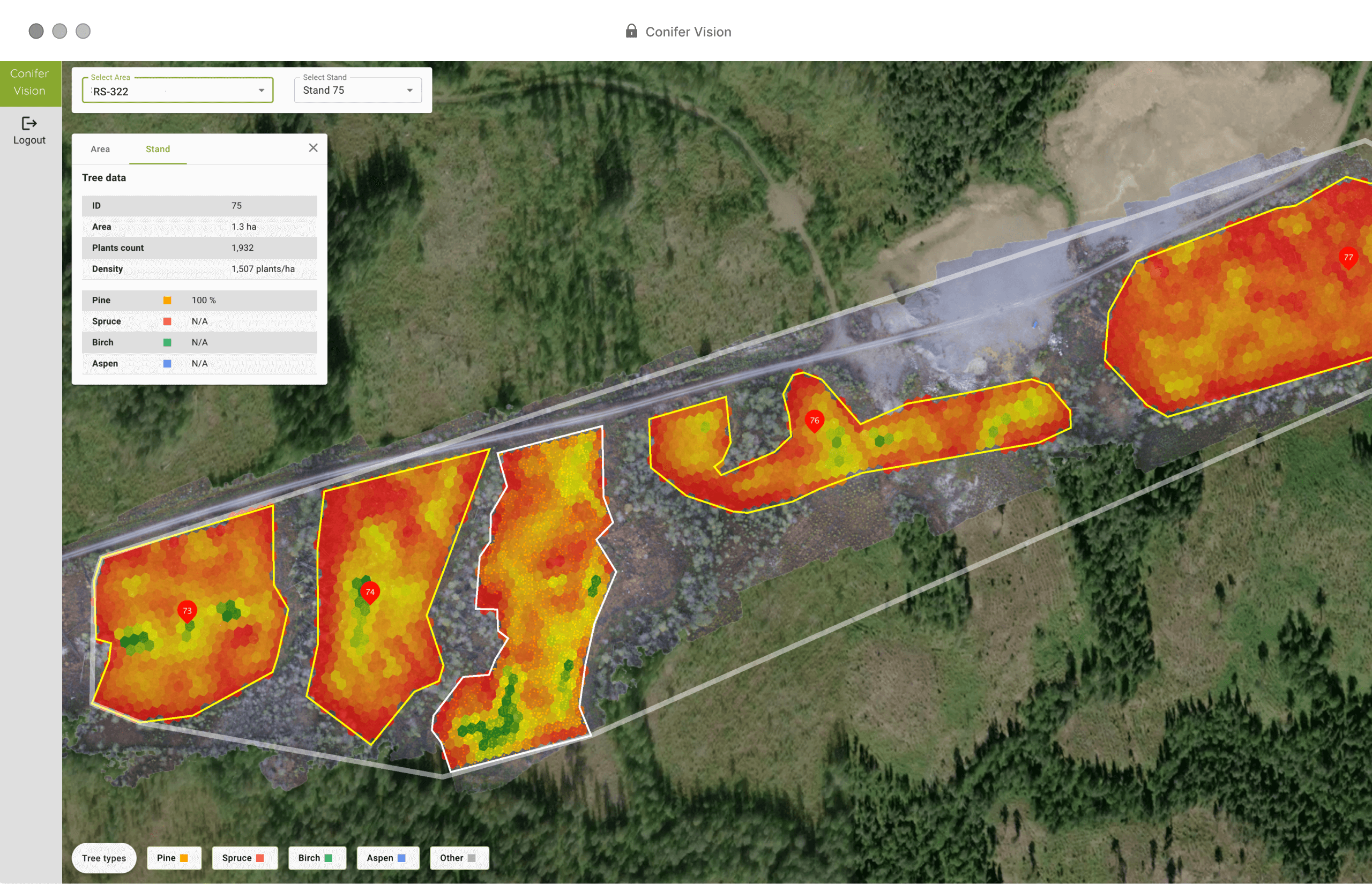1372x884 pixels.
Task: Toggle the Spruce tree type filter
Action: pos(244,858)
